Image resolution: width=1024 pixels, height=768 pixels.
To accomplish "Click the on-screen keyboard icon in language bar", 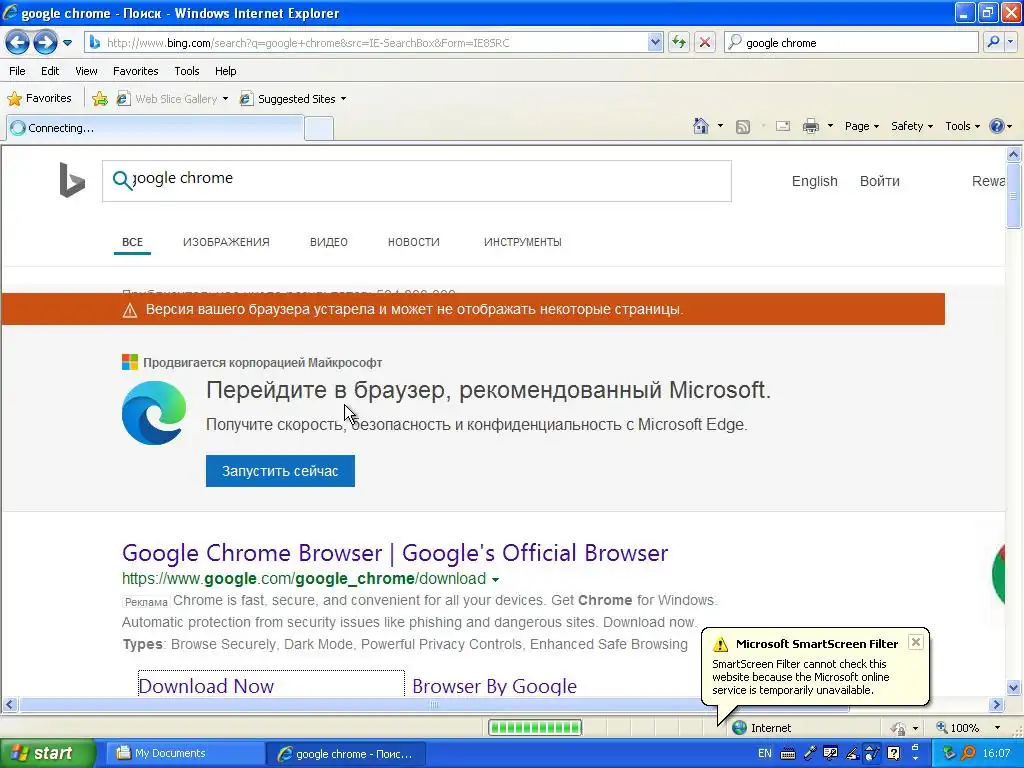I will (x=788, y=754).
